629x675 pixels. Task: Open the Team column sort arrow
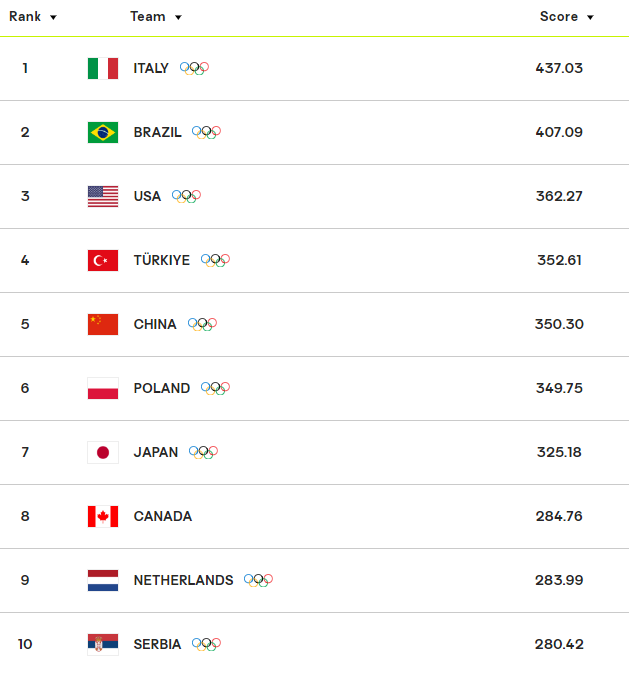click(178, 17)
